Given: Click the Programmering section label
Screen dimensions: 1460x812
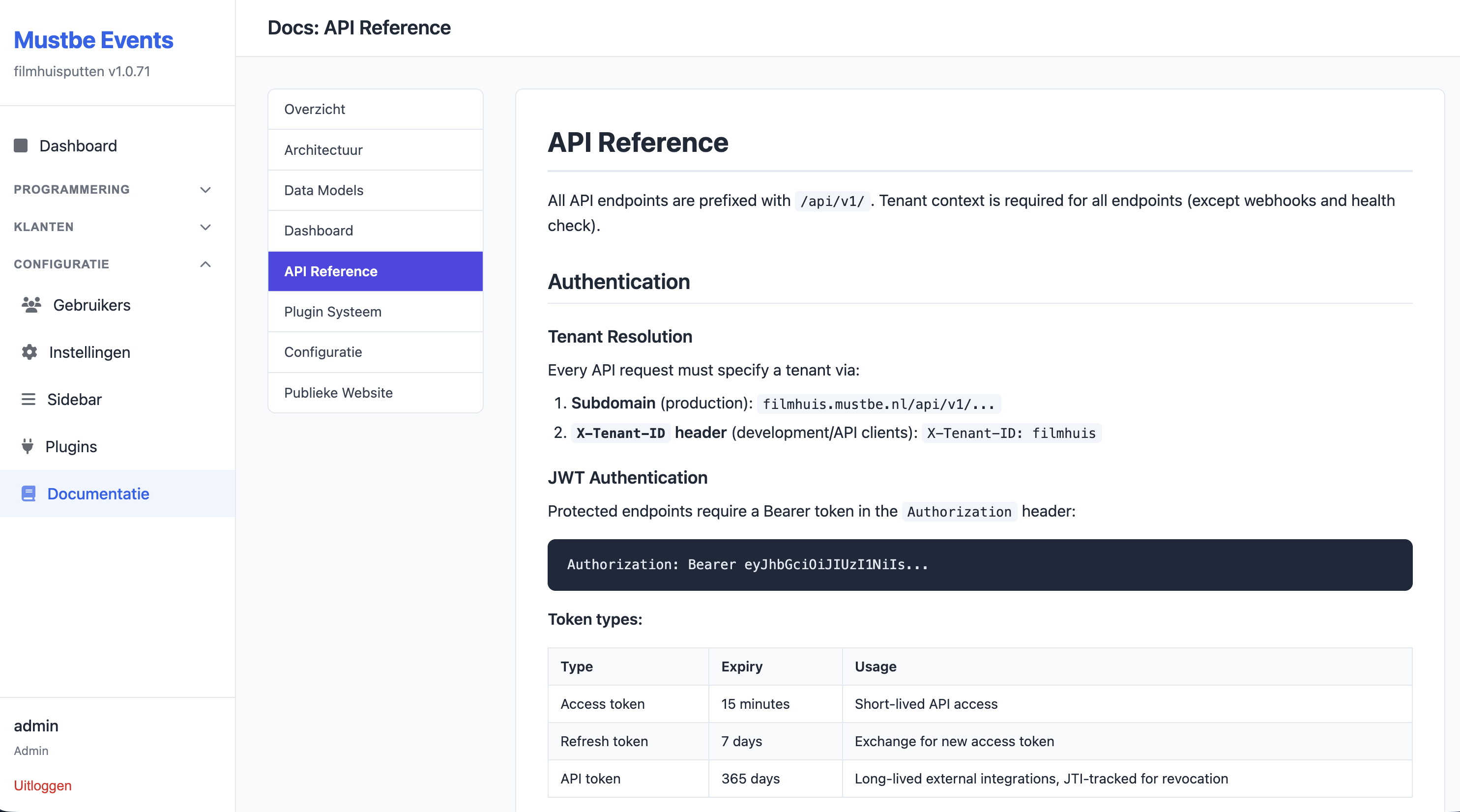Looking at the screenshot, I should 71,189.
